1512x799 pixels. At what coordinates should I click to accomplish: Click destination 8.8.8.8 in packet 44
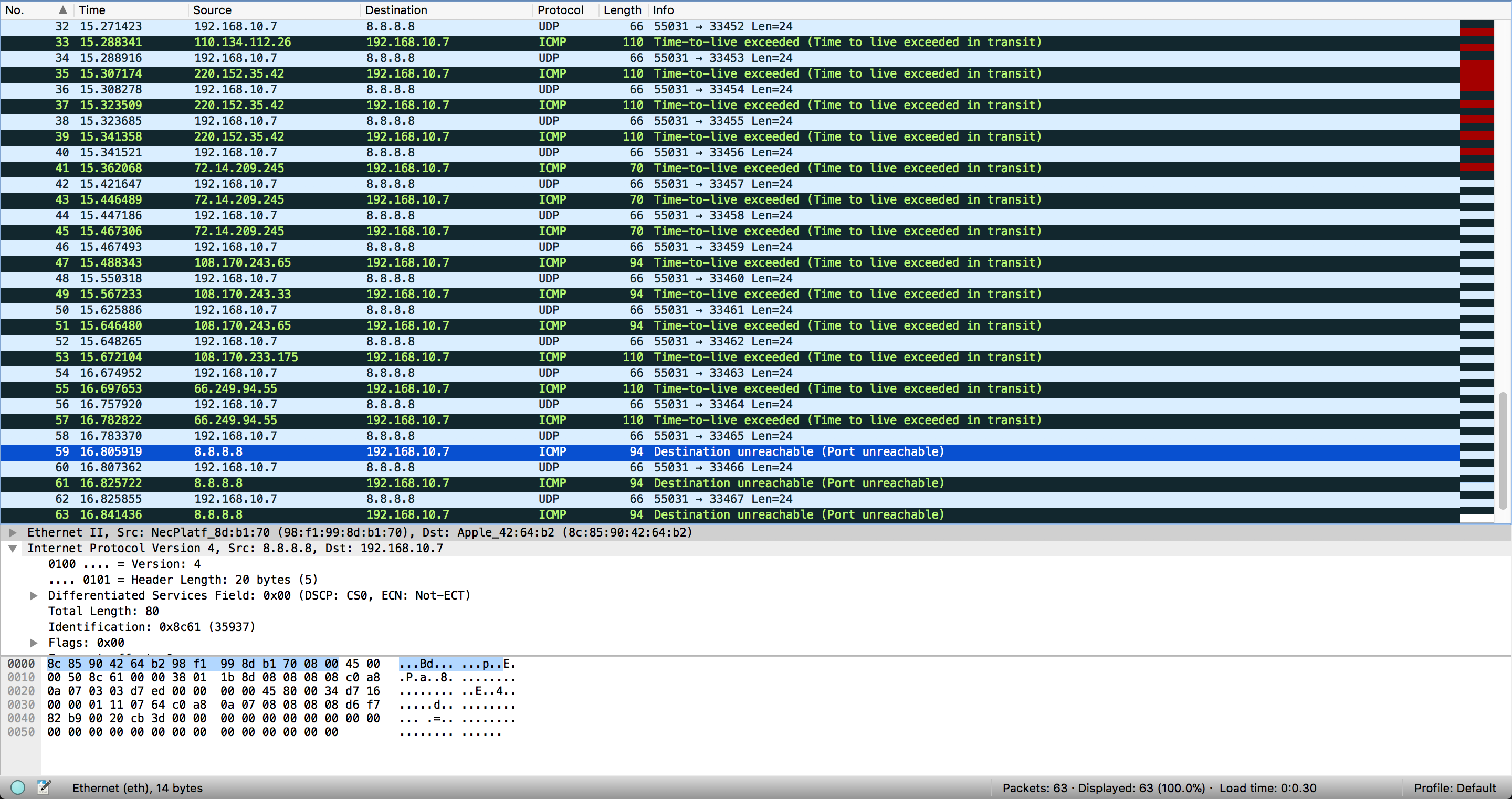(390, 215)
